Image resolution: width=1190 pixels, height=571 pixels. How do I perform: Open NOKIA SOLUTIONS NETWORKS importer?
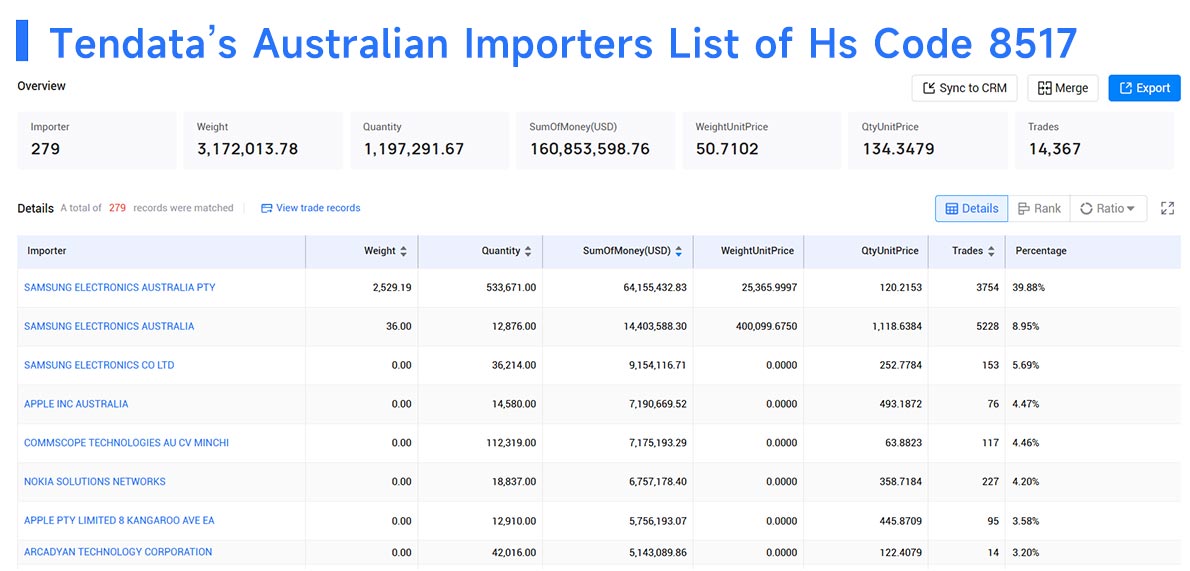point(95,481)
